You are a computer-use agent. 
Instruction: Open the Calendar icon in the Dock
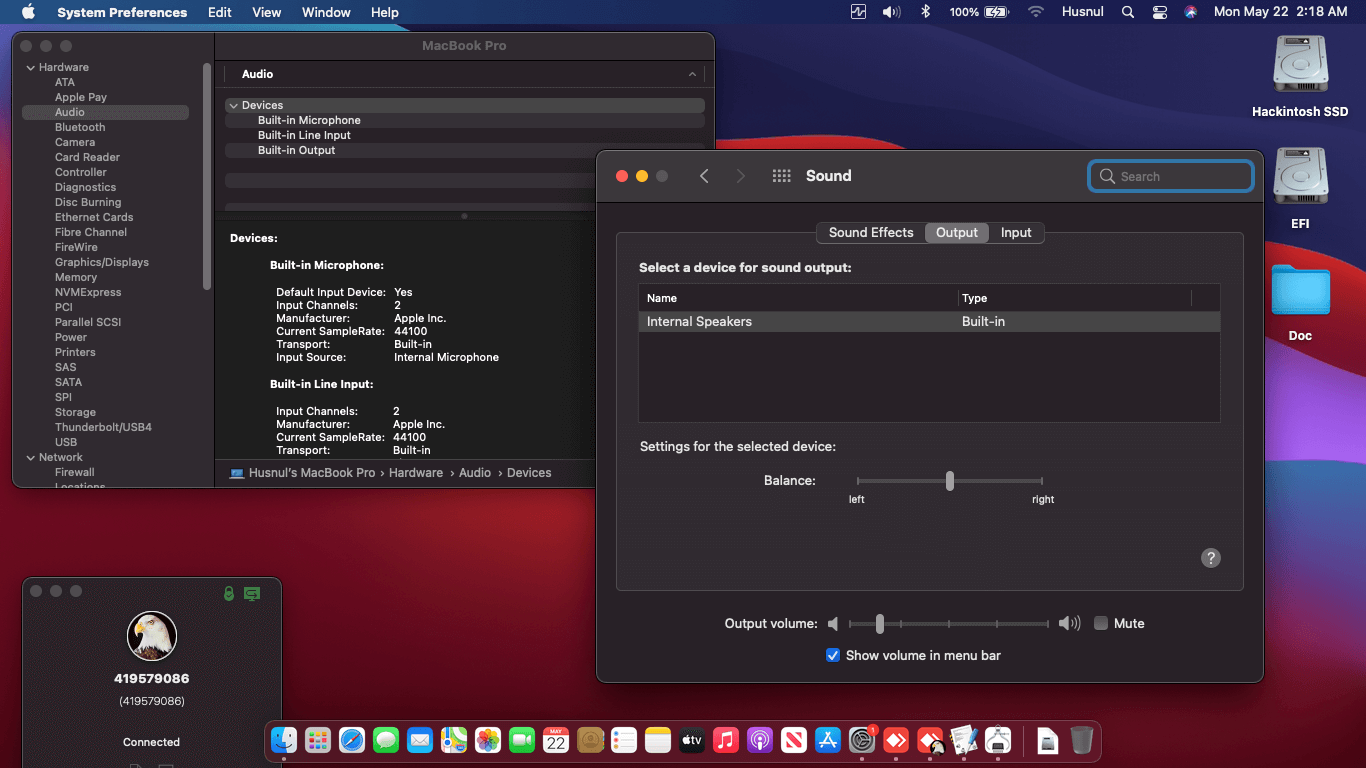click(556, 740)
